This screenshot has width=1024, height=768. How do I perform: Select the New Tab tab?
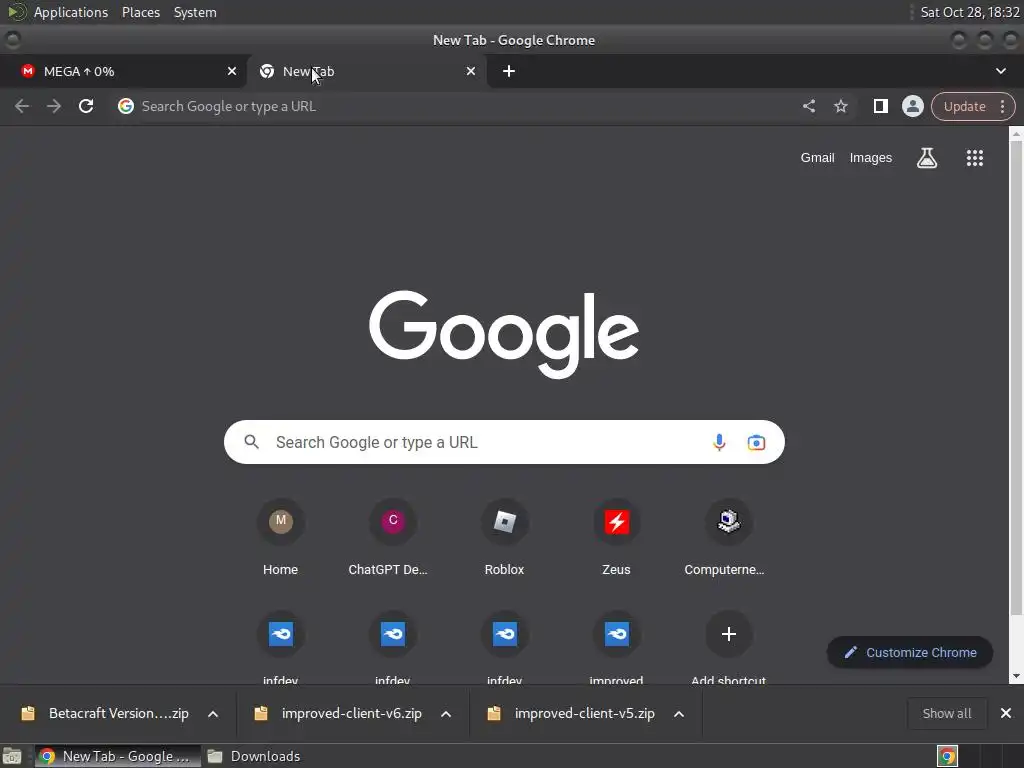pos(366,71)
